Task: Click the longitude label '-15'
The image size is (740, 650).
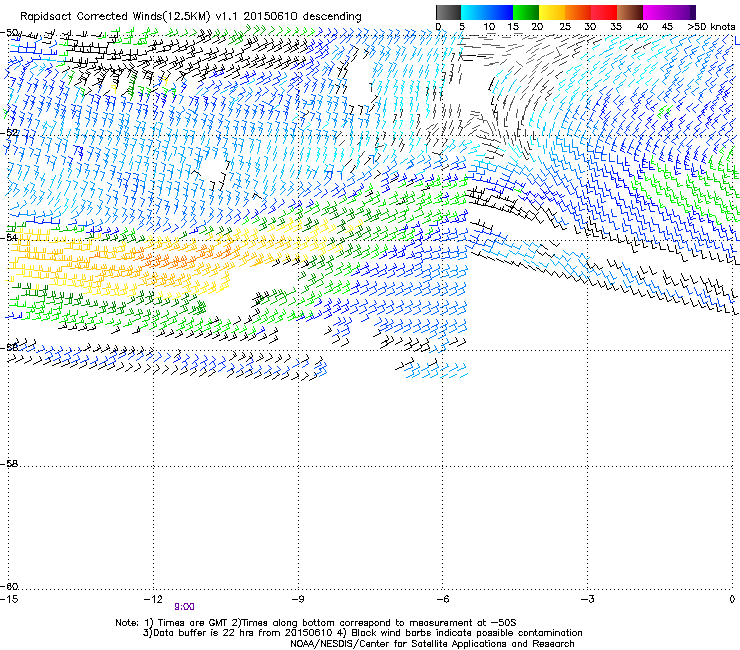Action: click(x=9, y=599)
